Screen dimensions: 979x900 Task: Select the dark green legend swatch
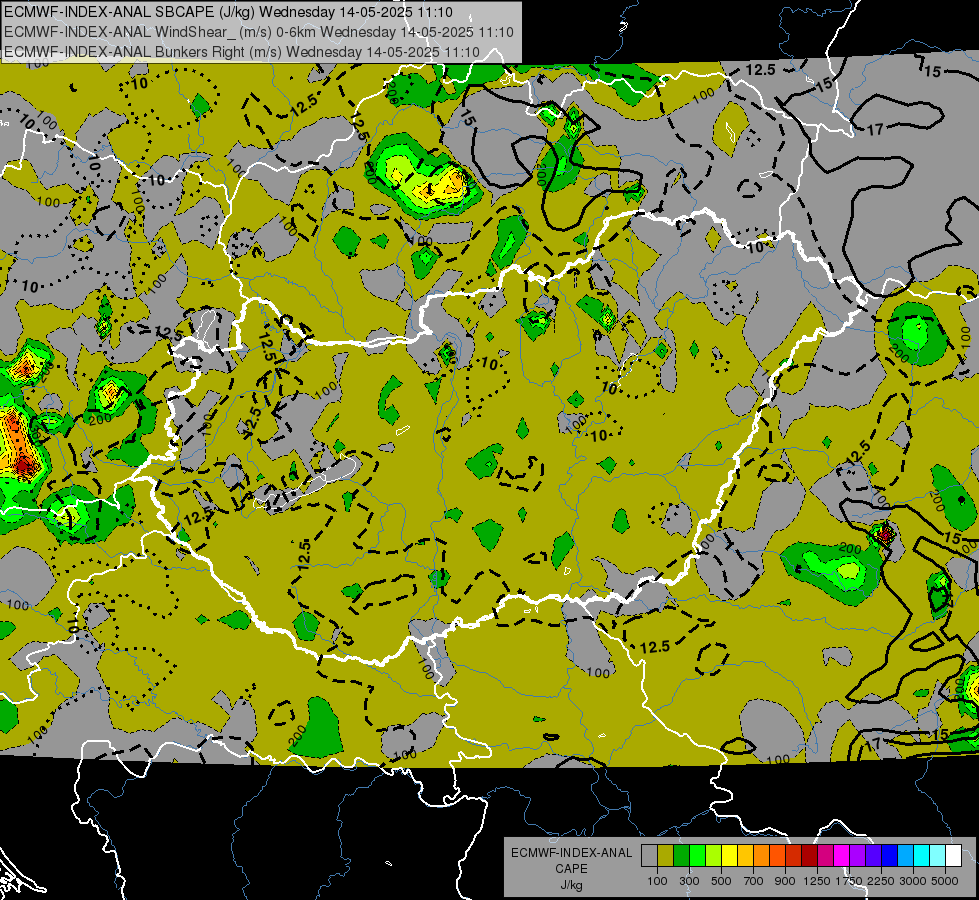[x=682, y=855]
